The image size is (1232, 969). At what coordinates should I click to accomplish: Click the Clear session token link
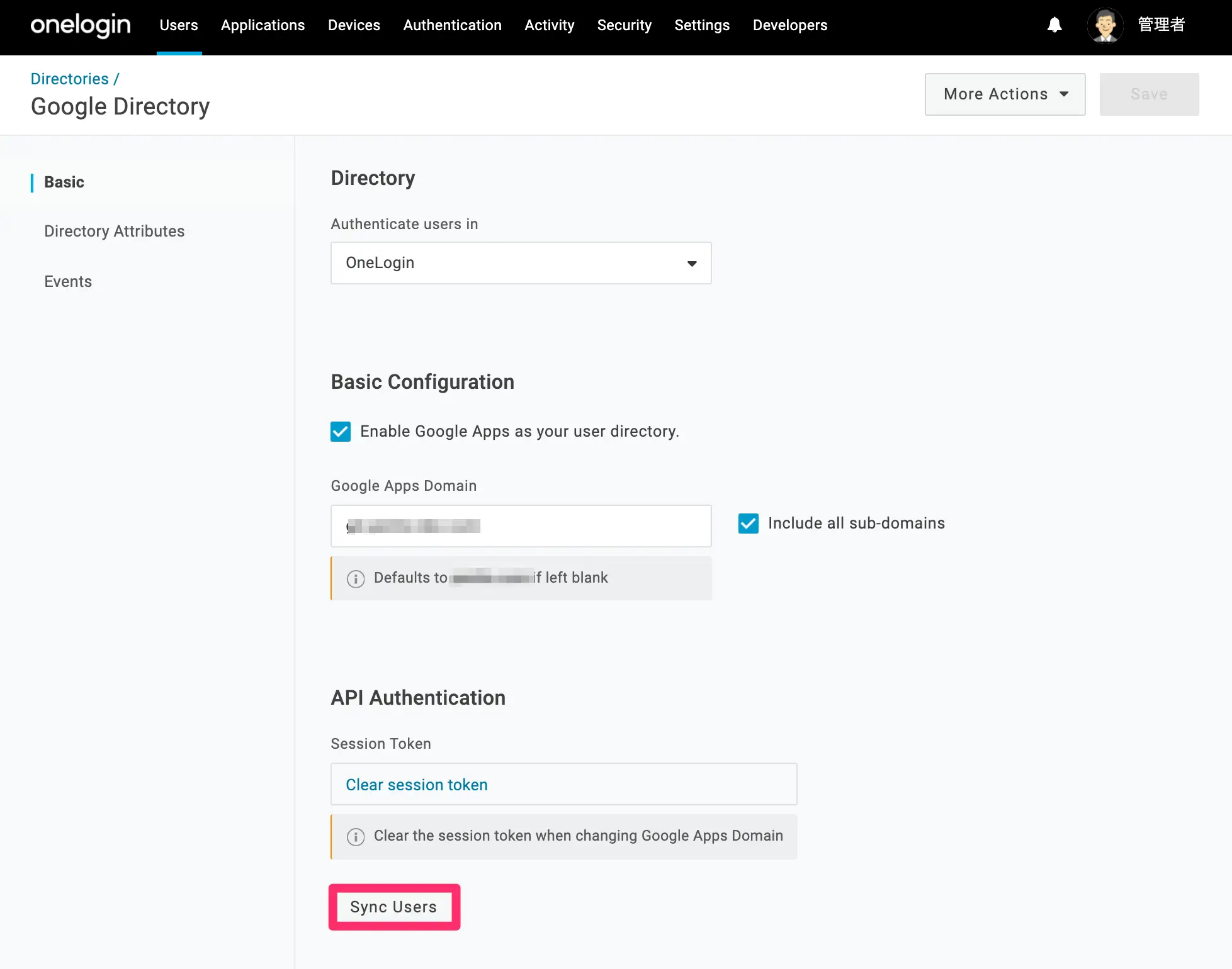416,785
